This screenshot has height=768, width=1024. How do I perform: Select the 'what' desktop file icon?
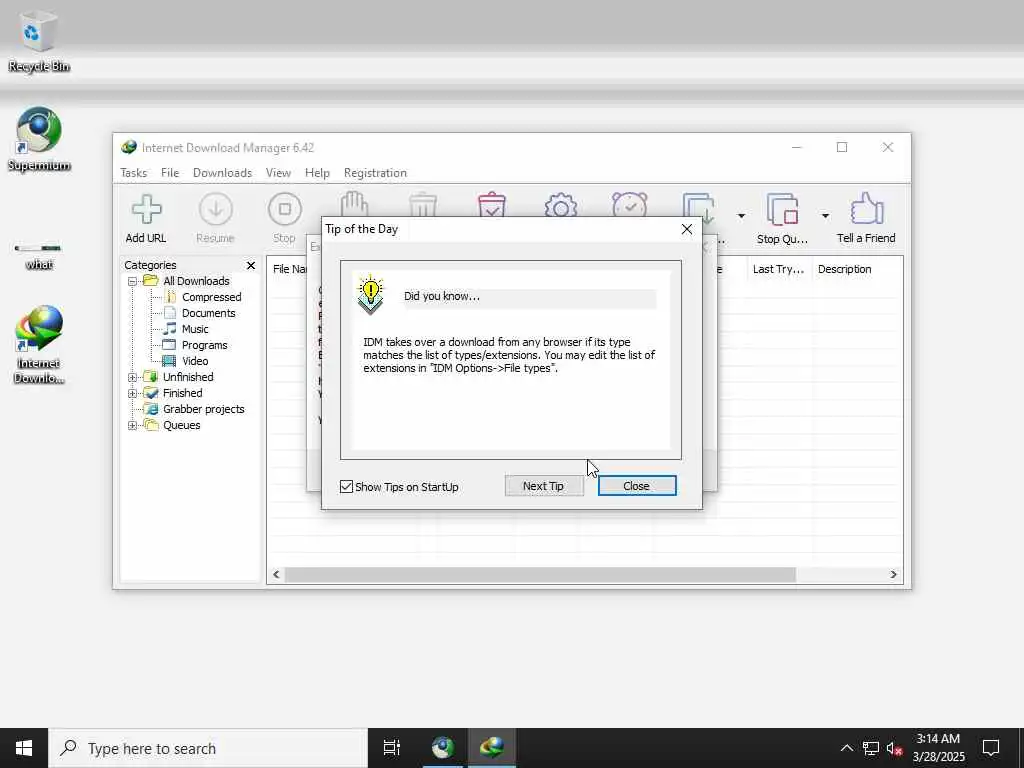tap(39, 255)
